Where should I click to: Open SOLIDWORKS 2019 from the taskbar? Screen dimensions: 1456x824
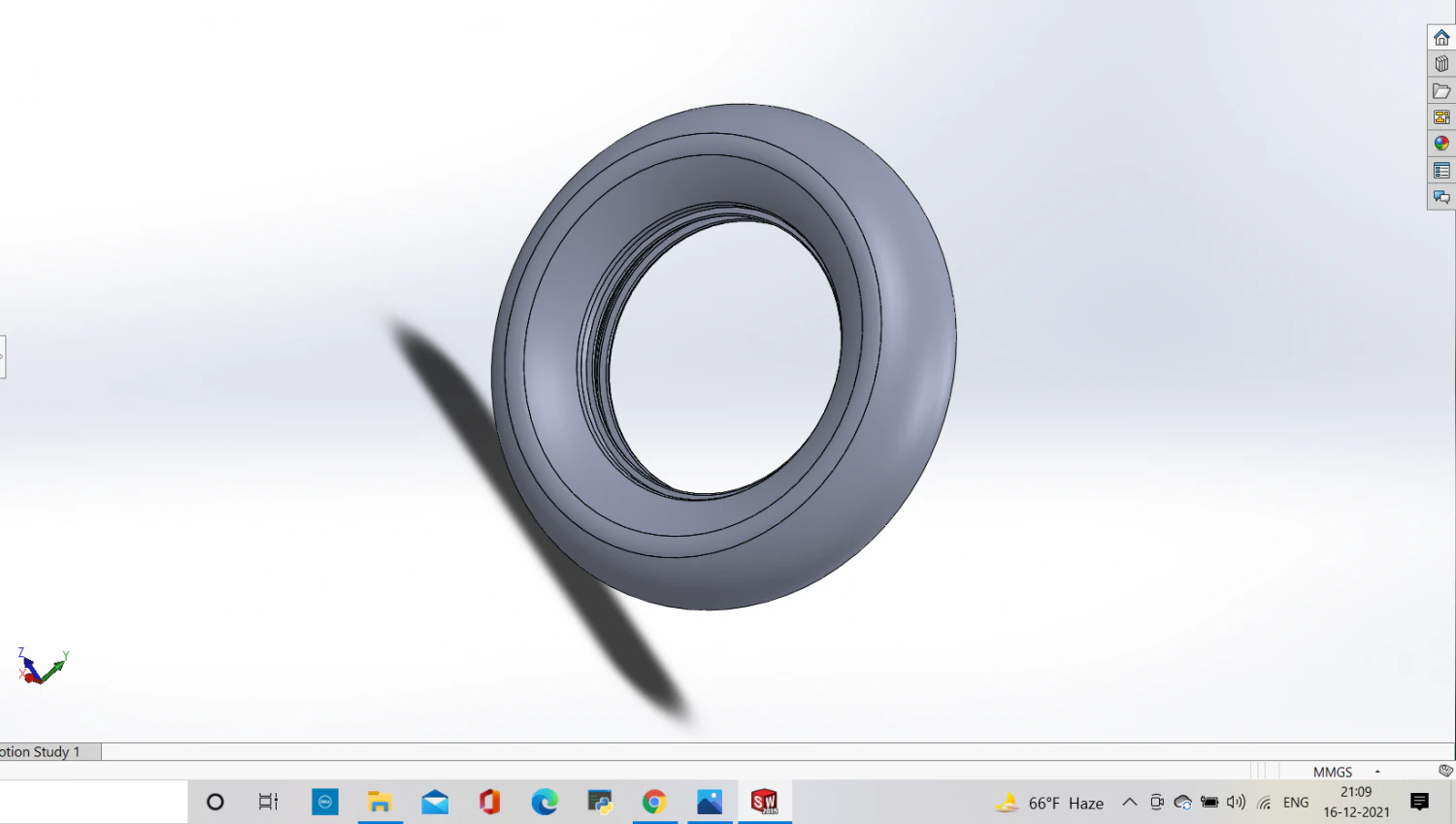click(x=764, y=802)
